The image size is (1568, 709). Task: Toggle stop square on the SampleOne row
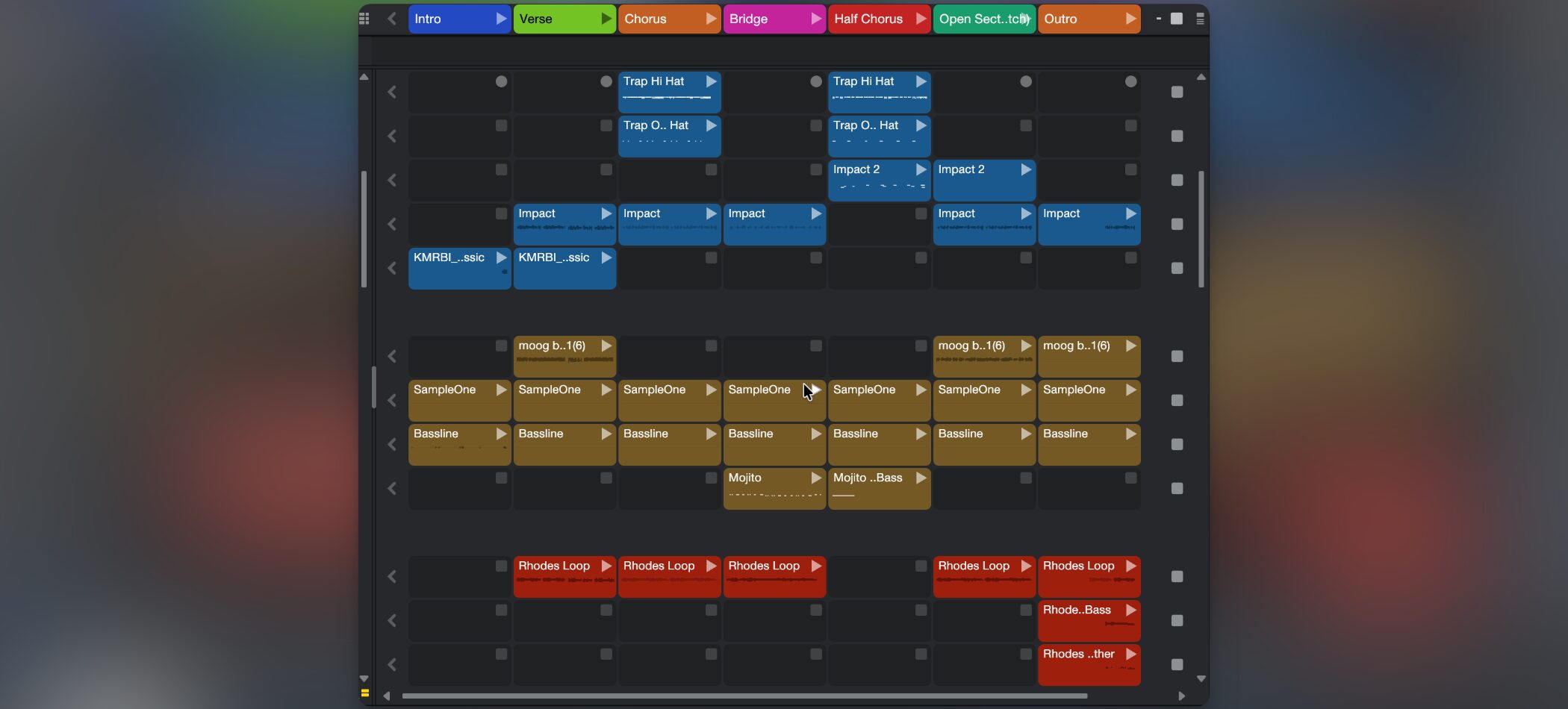coord(1177,400)
